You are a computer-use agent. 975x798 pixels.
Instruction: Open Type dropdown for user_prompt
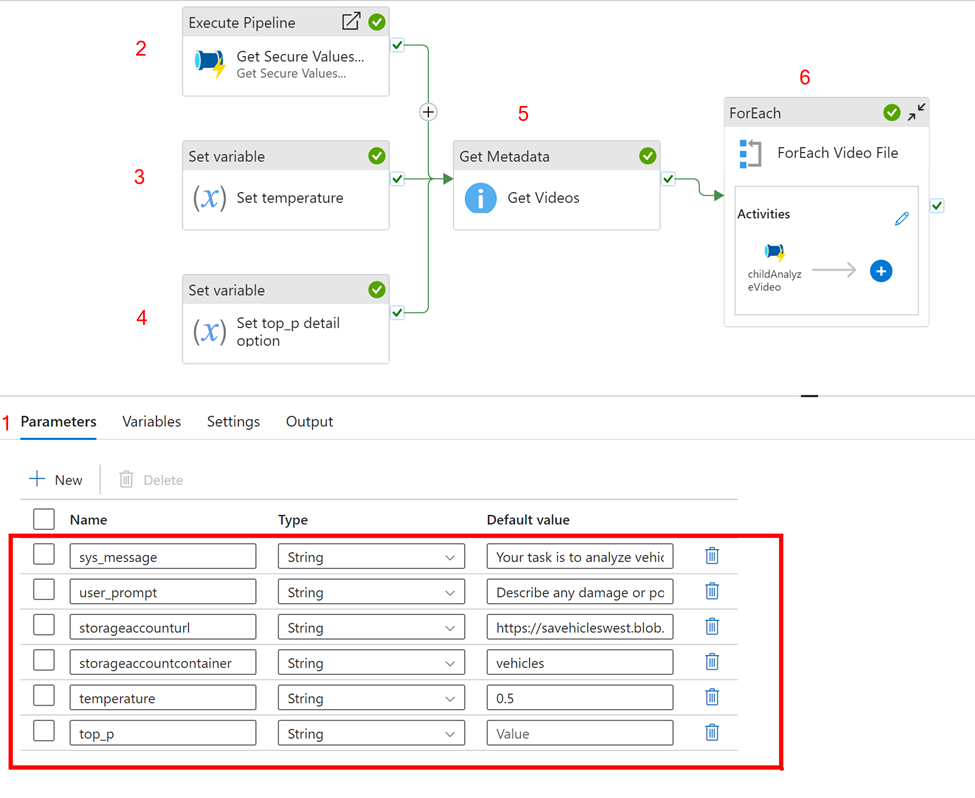[371, 592]
